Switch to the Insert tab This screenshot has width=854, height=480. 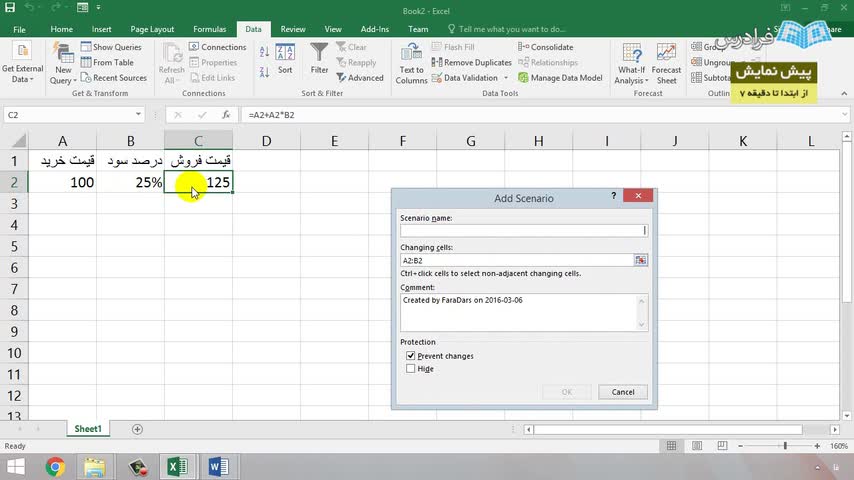click(101, 29)
